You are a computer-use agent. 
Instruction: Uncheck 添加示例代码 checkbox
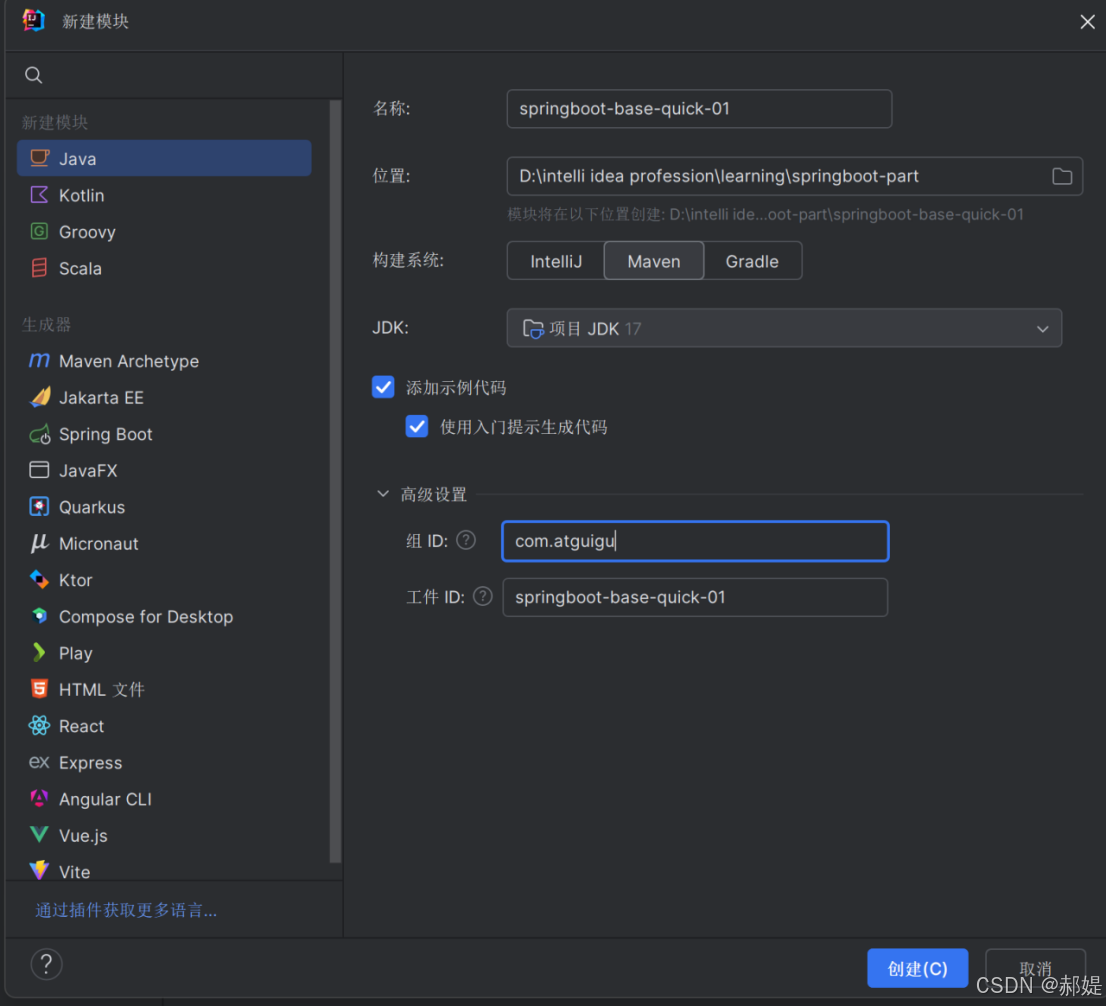383,387
